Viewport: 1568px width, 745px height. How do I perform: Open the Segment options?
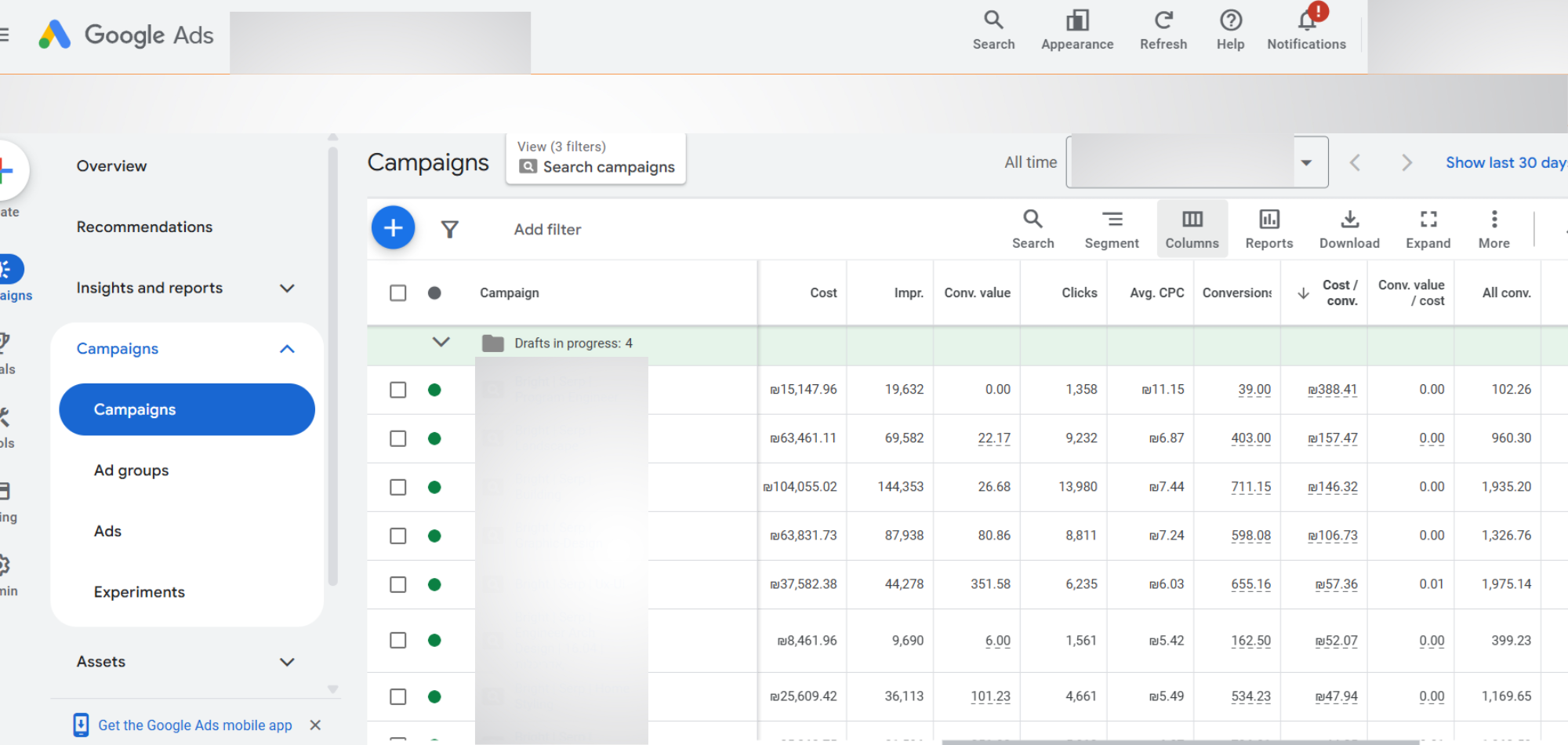click(x=1112, y=229)
